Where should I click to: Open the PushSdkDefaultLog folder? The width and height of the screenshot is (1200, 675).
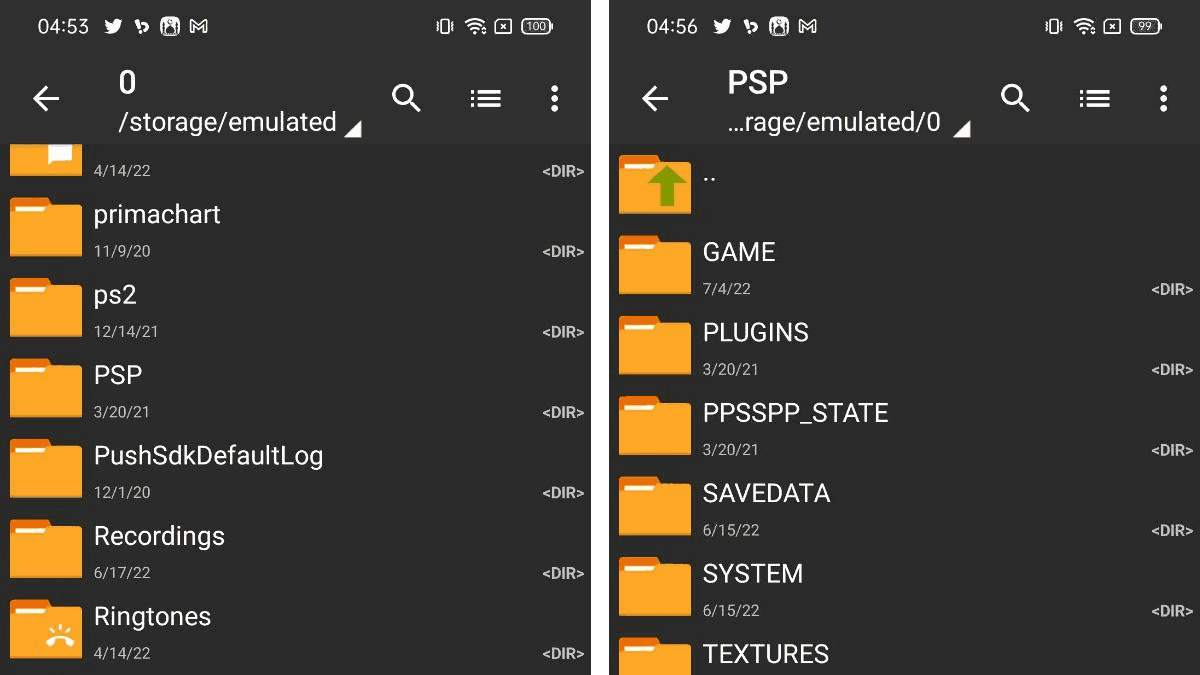click(208, 457)
